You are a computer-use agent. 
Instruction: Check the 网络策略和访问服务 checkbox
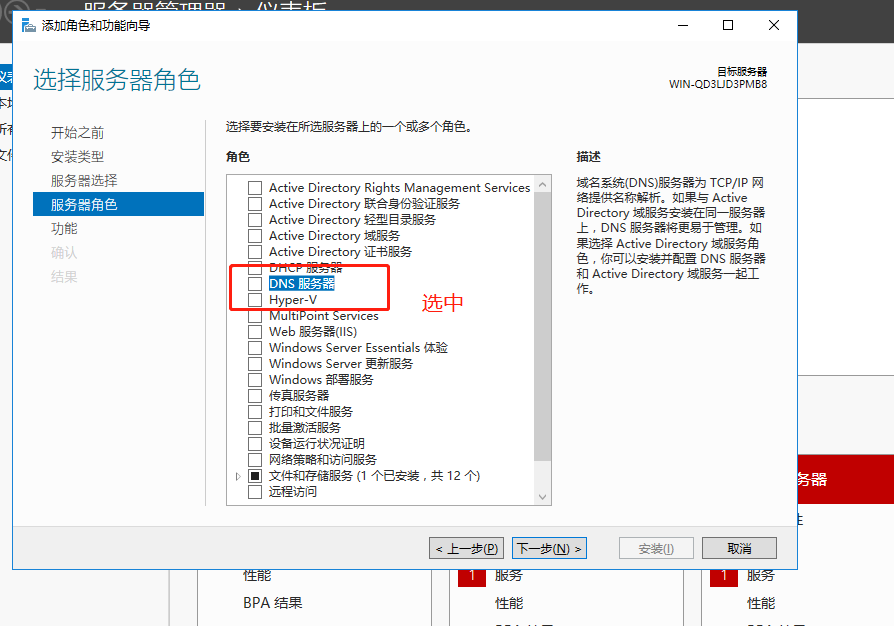coord(255,459)
